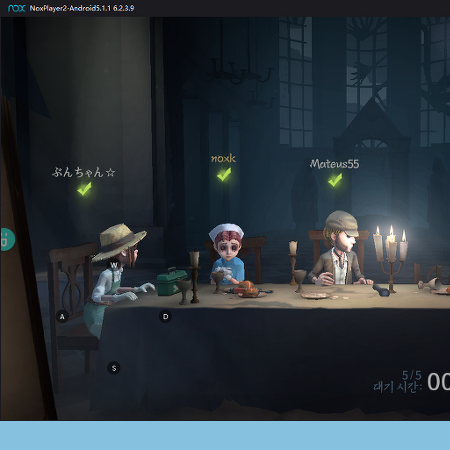Click the flashlight on the table
The height and width of the screenshot is (450, 450).
click(381, 290)
